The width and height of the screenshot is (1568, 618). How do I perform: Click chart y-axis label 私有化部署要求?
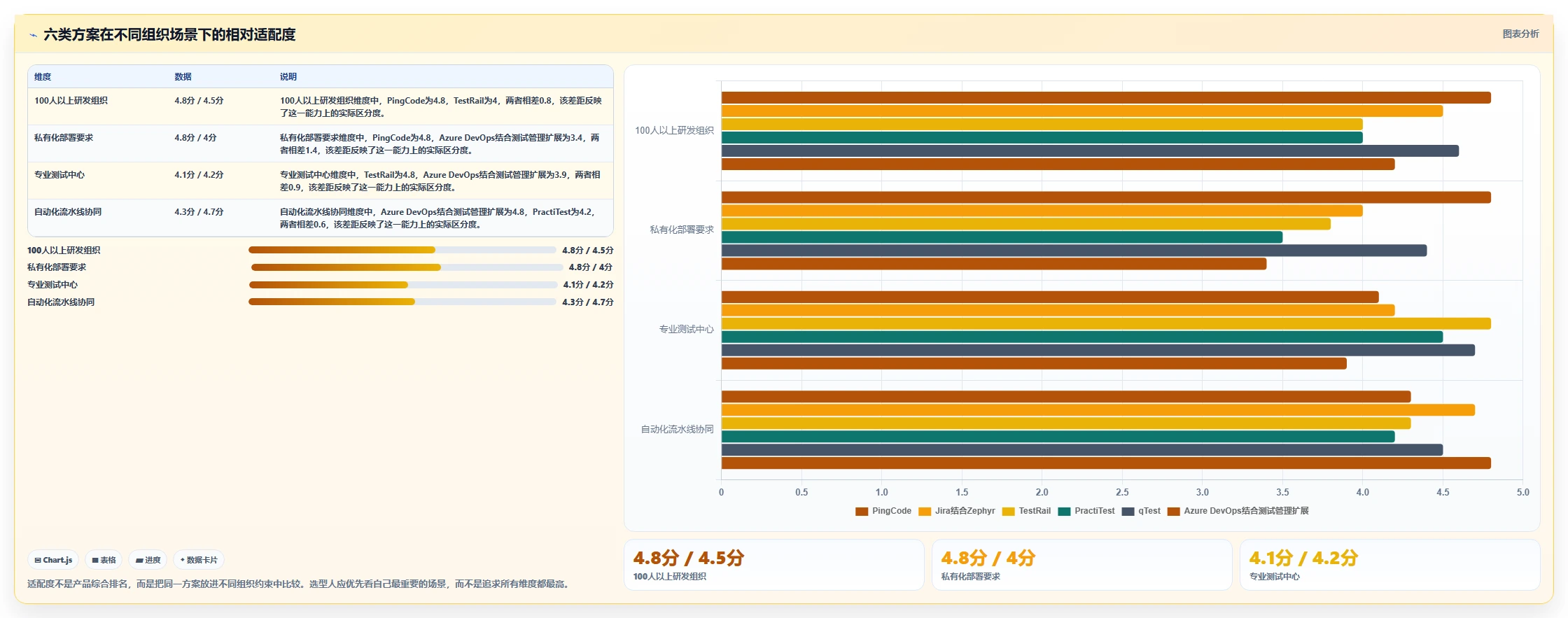(x=682, y=230)
